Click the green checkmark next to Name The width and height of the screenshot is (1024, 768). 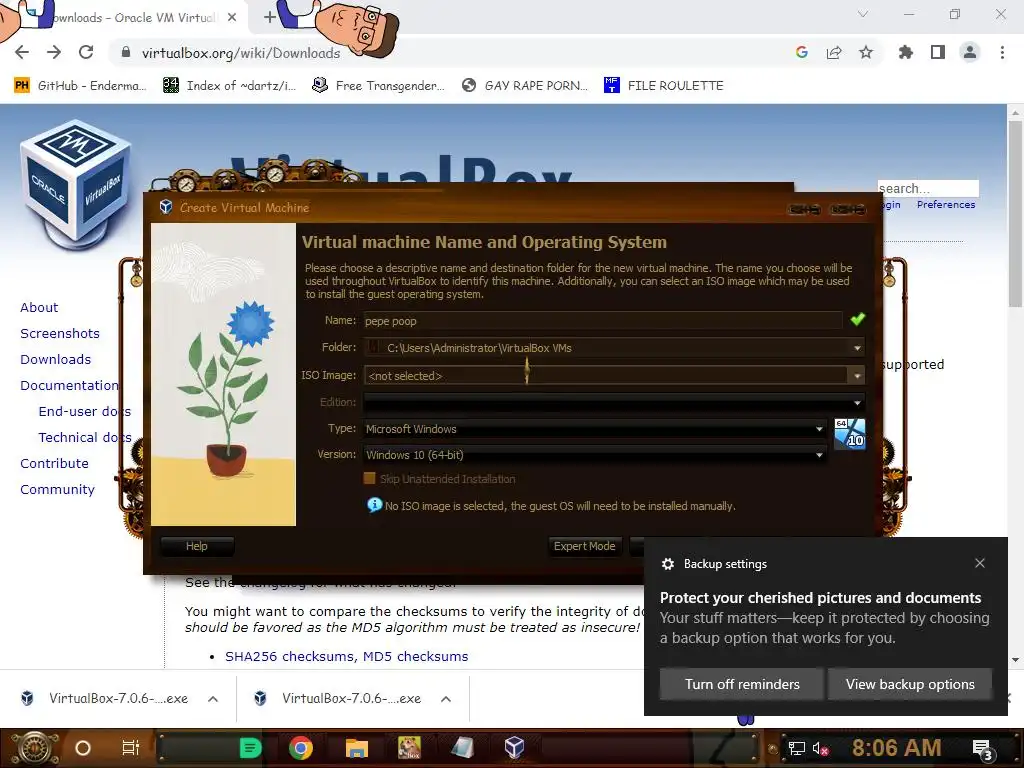click(857, 319)
